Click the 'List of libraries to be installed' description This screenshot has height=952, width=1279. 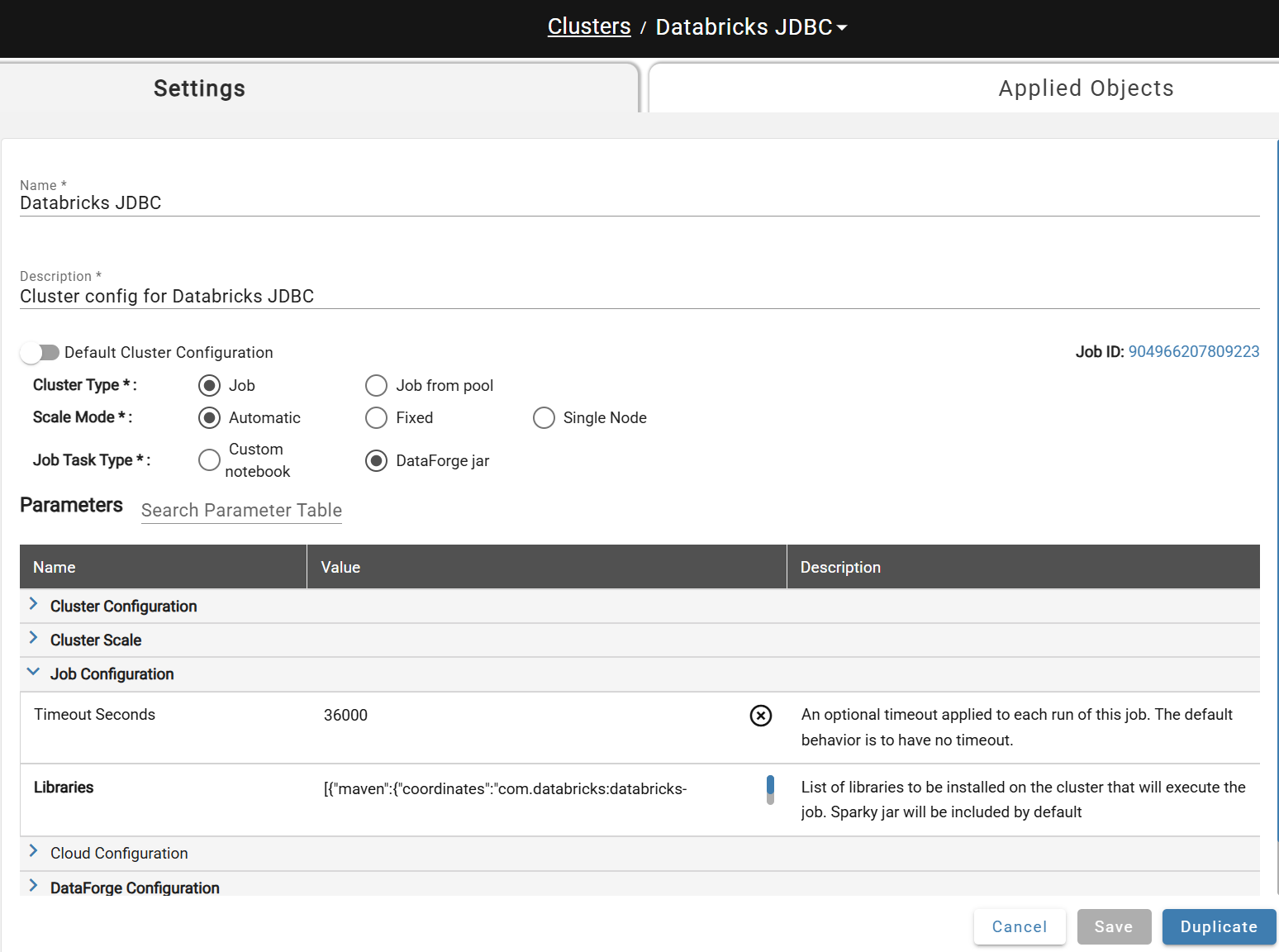click(x=1023, y=800)
